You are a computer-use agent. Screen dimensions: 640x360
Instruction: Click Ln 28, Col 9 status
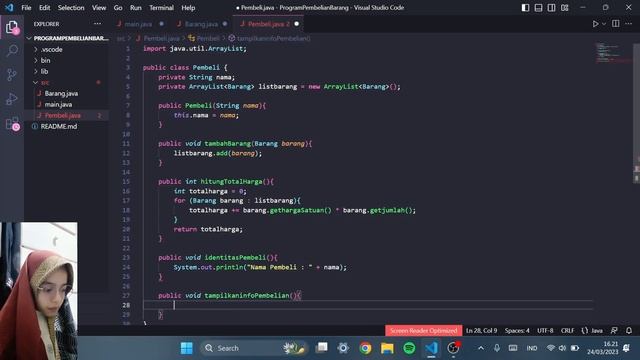pyautogui.click(x=482, y=331)
